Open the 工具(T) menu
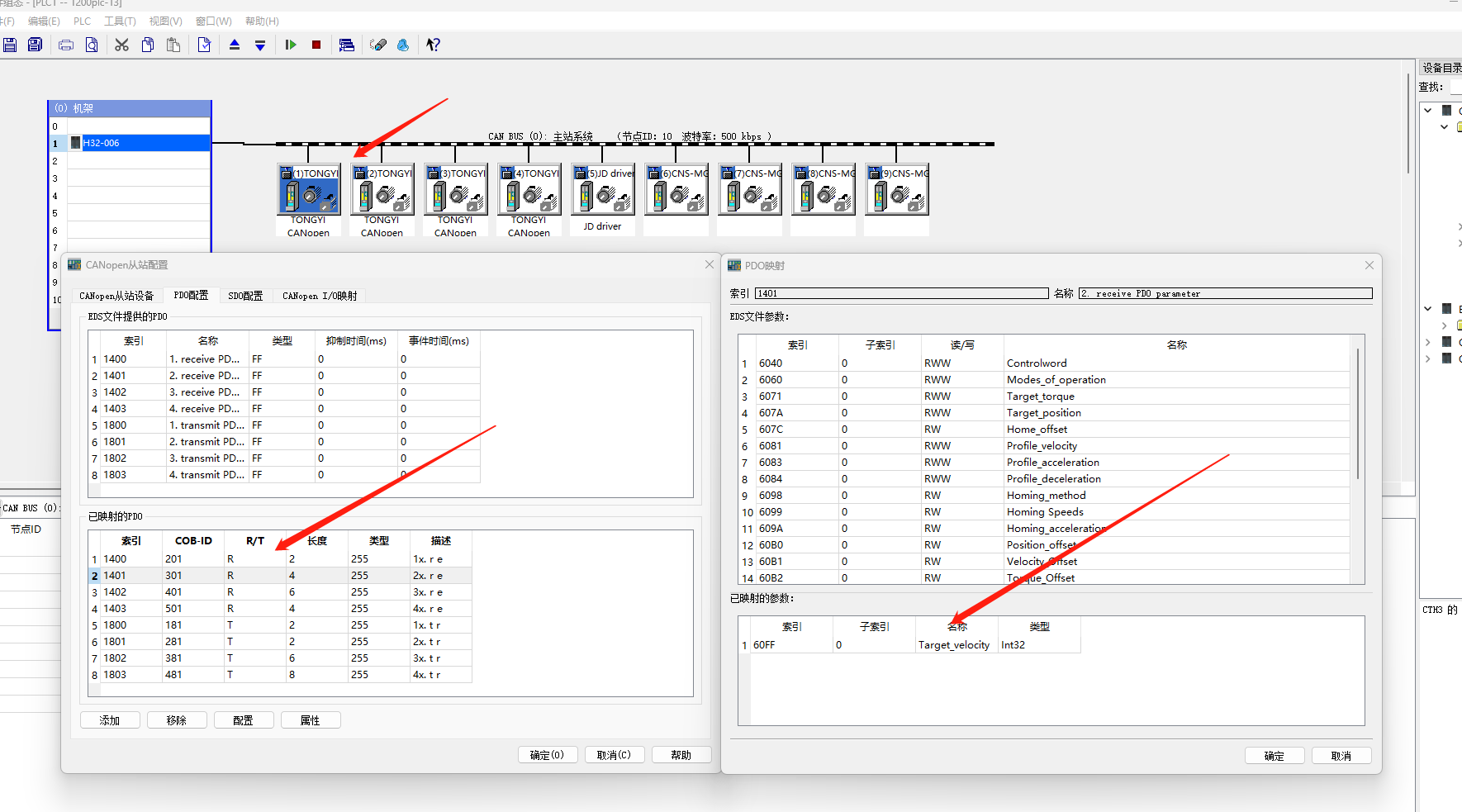The width and height of the screenshot is (1462, 812). [120, 21]
